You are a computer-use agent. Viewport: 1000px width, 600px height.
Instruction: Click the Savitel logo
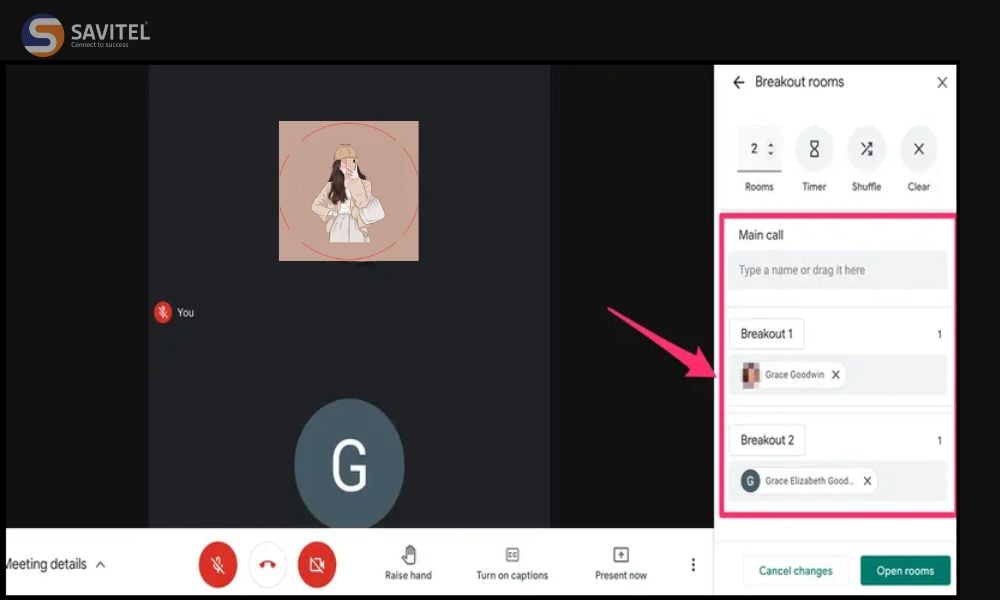pos(86,34)
